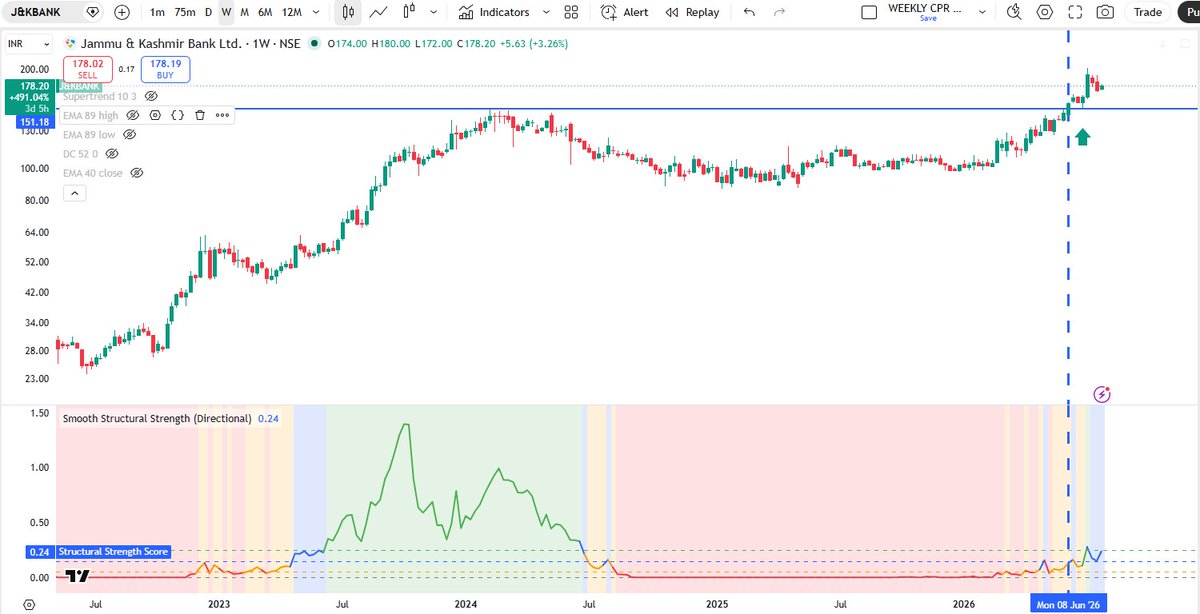Collapse the indicator legend with chevron

pyautogui.click(x=73, y=193)
